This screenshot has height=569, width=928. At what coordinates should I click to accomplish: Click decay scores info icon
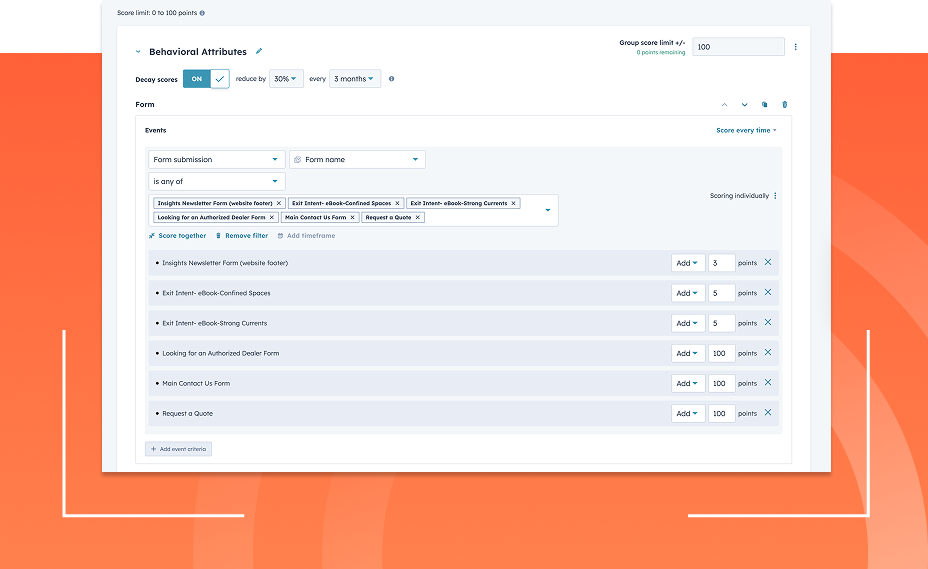[391, 79]
